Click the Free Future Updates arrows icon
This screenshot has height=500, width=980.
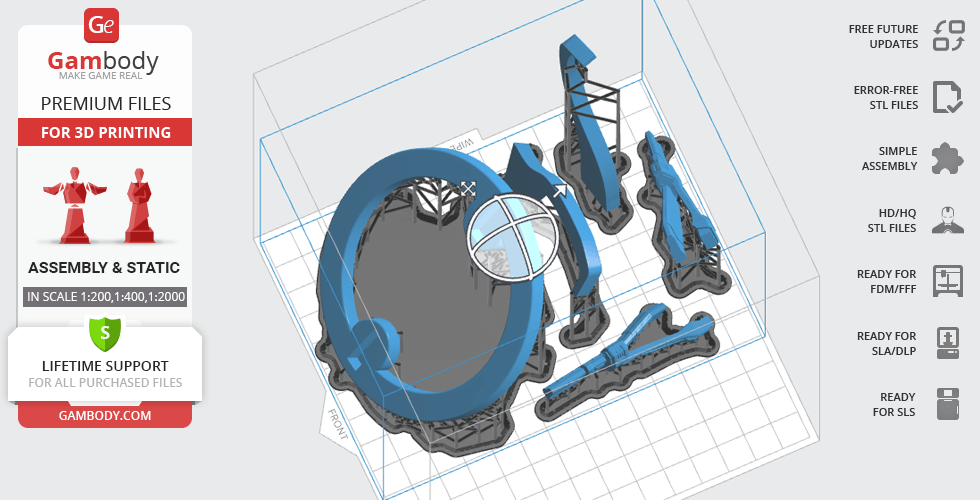[x=947, y=36]
